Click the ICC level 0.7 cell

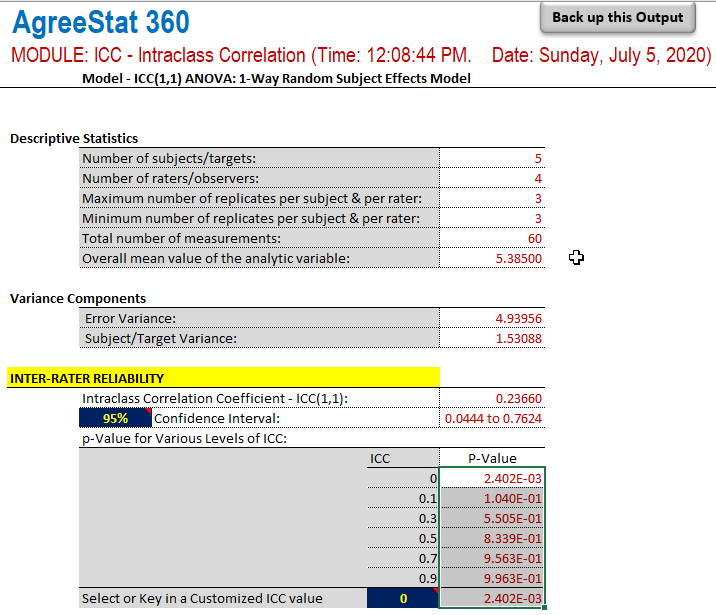pos(403,558)
